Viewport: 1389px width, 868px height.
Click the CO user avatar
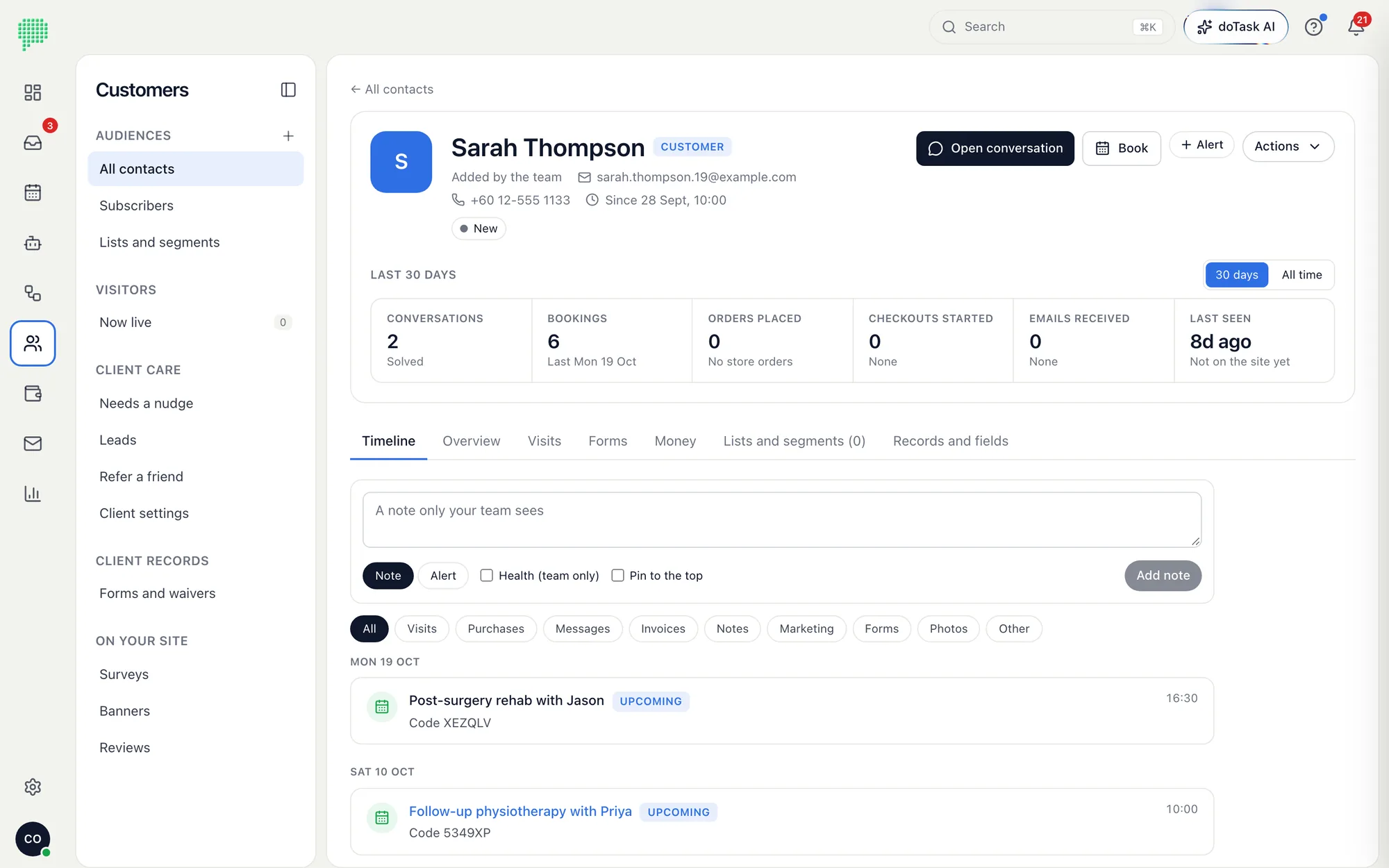[x=33, y=839]
